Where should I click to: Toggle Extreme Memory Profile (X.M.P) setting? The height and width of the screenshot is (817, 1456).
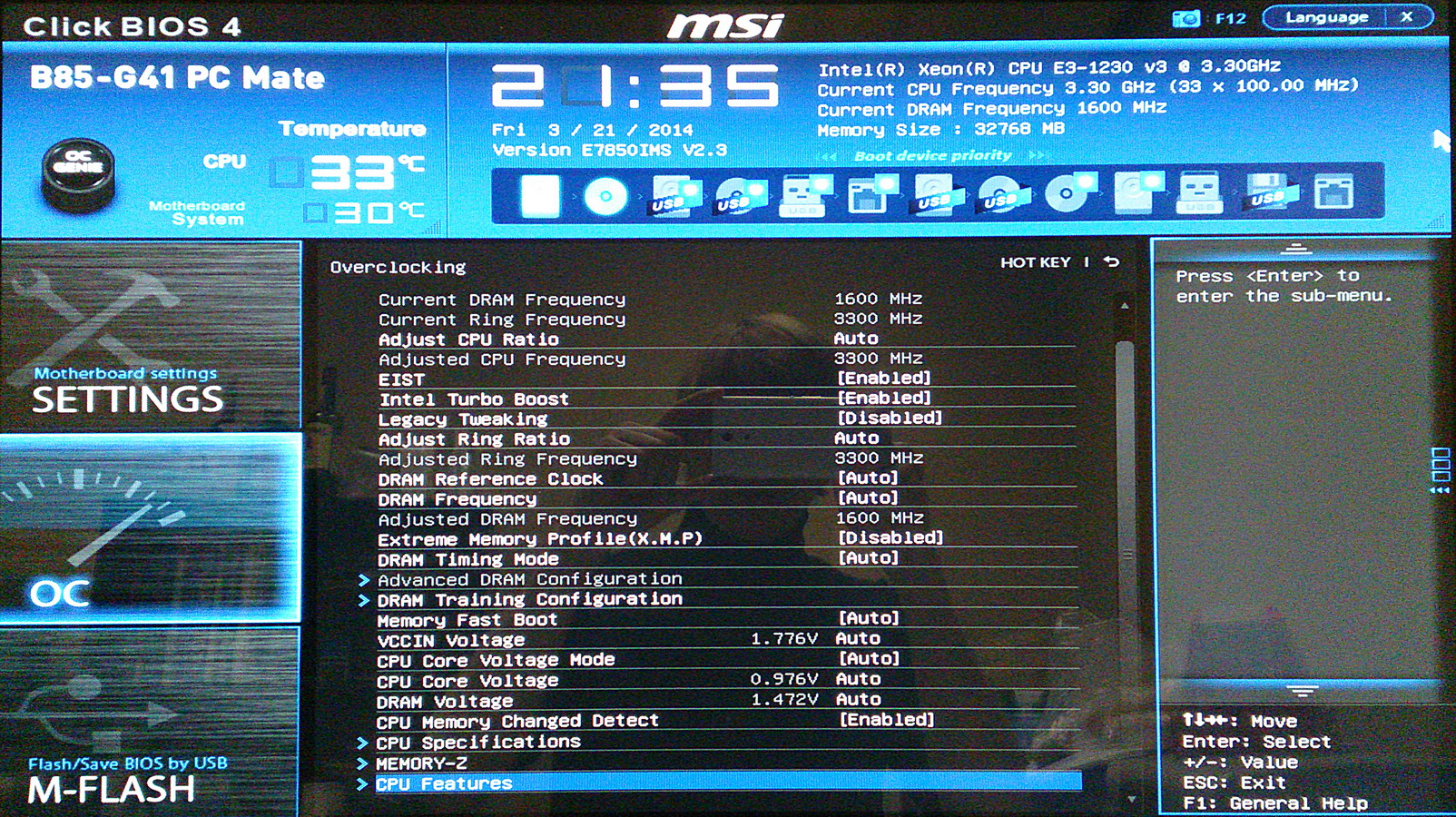click(x=890, y=538)
